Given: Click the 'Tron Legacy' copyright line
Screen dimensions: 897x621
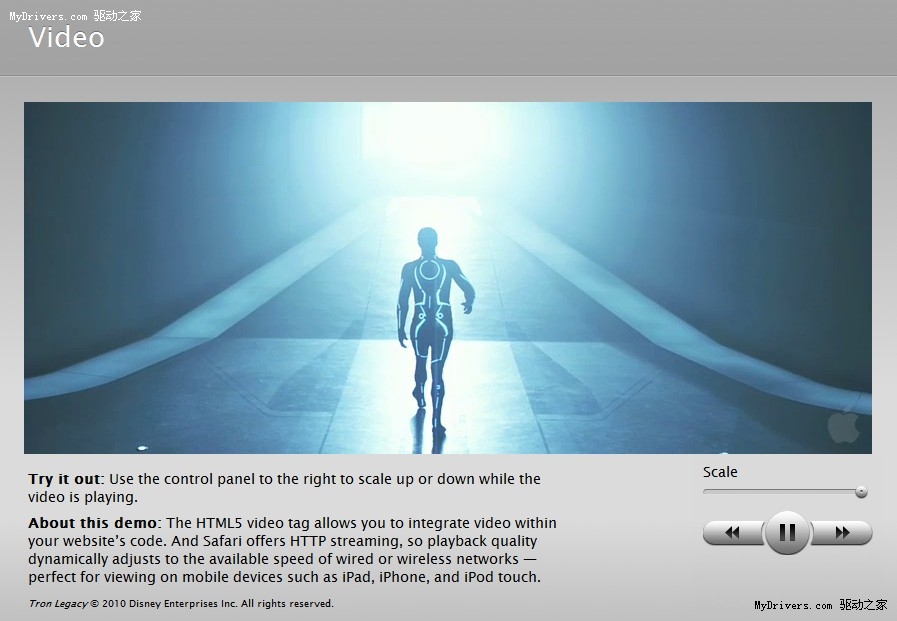Looking at the screenshot, I should (x=181, y=603).
